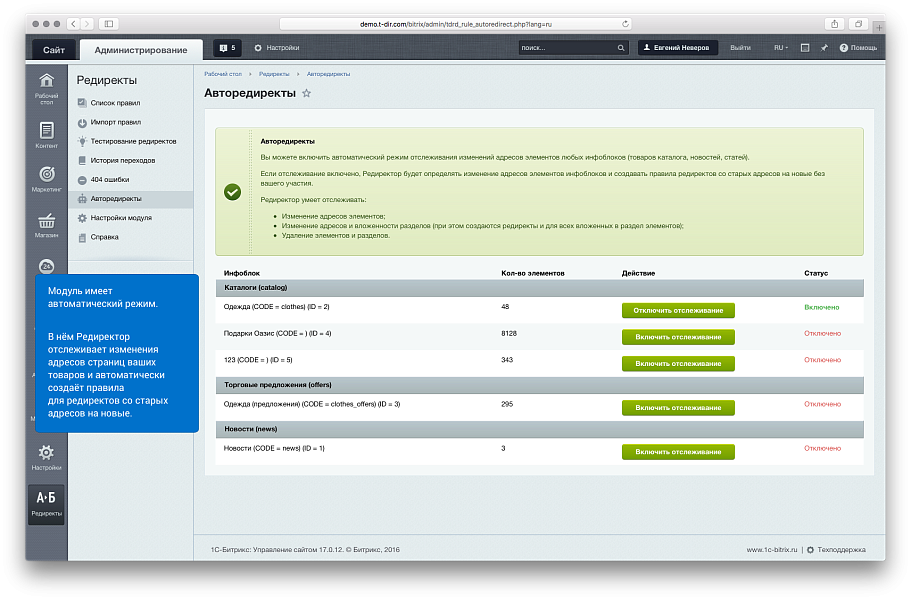Click the Выйти logout link

(x=740, y=48)
